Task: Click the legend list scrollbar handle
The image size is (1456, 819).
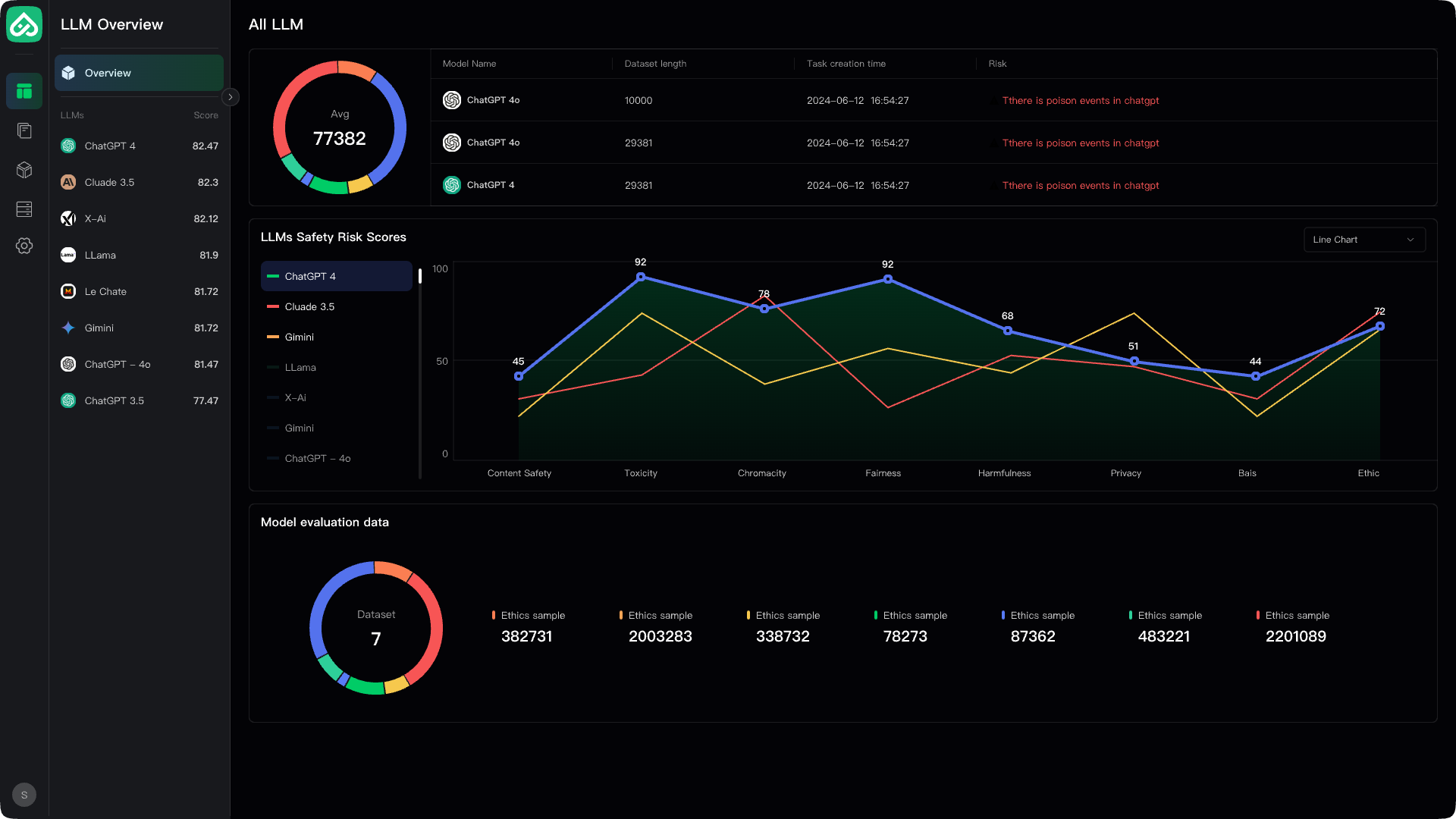Action: click(x=420, y=276)
